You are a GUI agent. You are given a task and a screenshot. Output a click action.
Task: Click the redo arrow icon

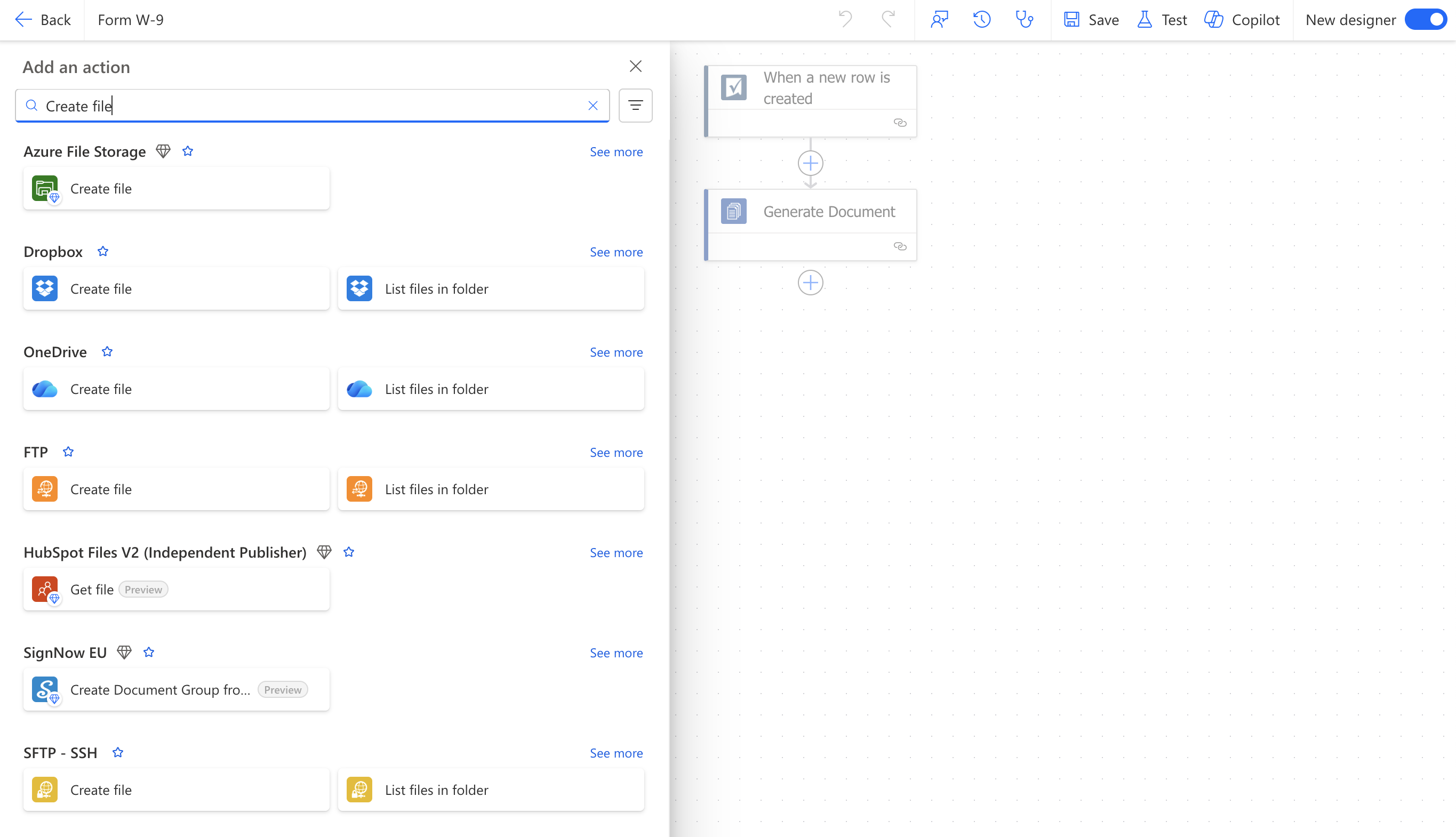point(889,20)
